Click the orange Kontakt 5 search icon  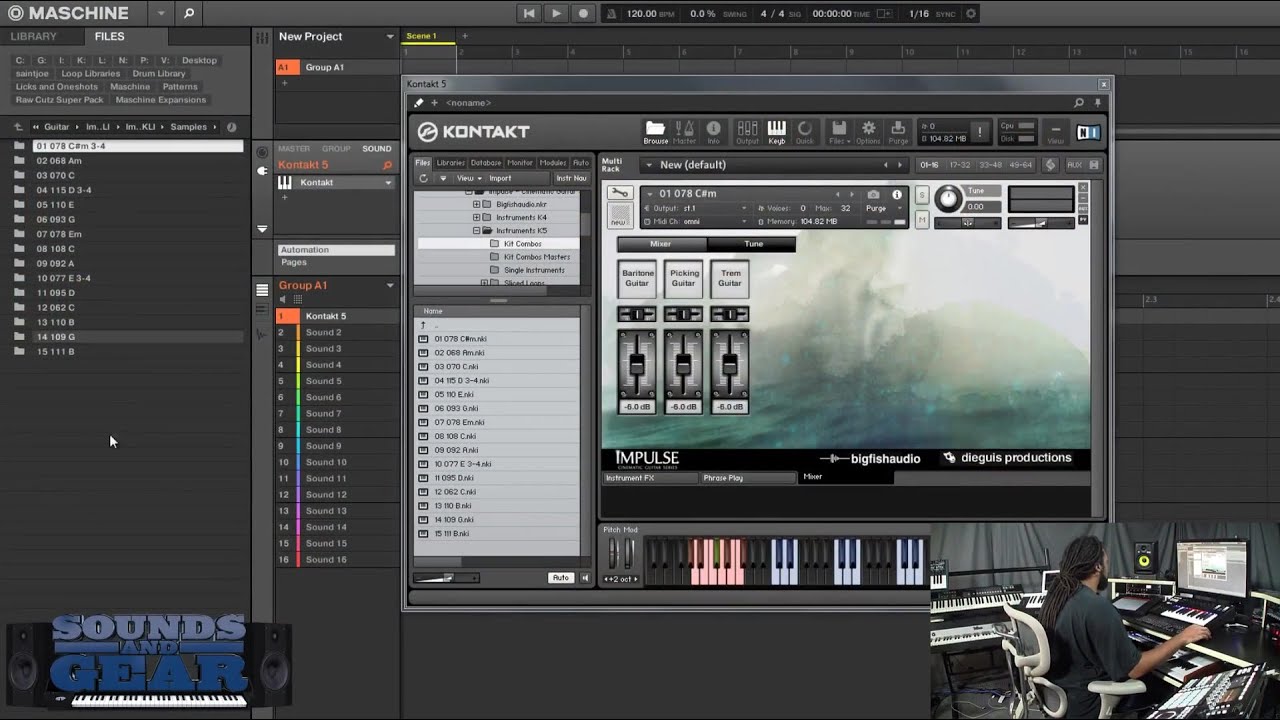387,165
